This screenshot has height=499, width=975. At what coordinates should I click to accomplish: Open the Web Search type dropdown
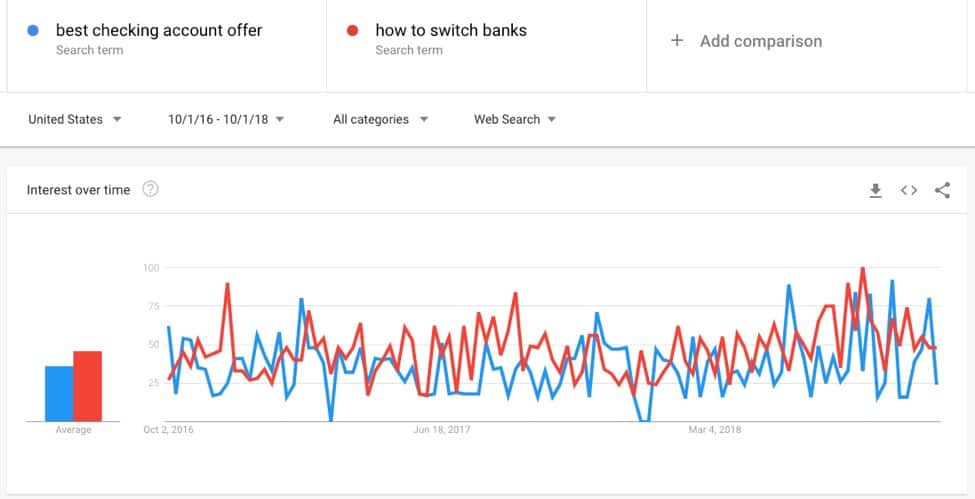click(515, 119)
